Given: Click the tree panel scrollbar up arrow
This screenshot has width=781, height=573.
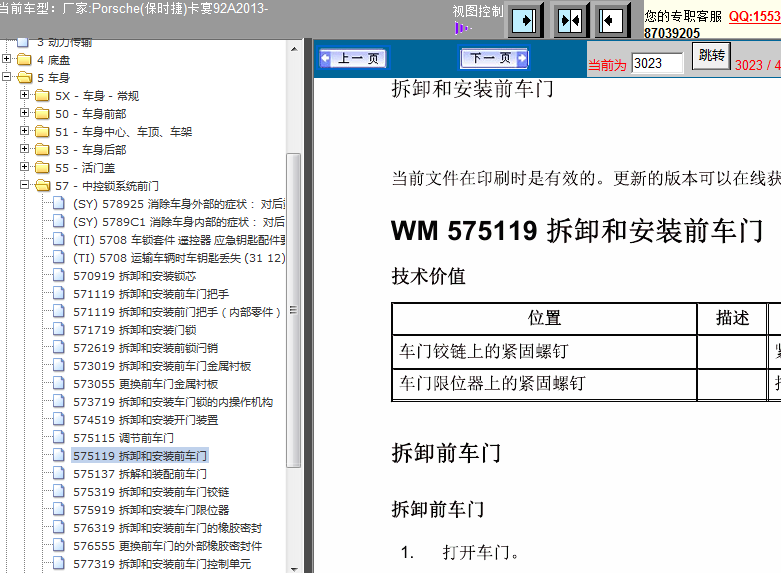Looking at the screenshot, I should [294, 49].
